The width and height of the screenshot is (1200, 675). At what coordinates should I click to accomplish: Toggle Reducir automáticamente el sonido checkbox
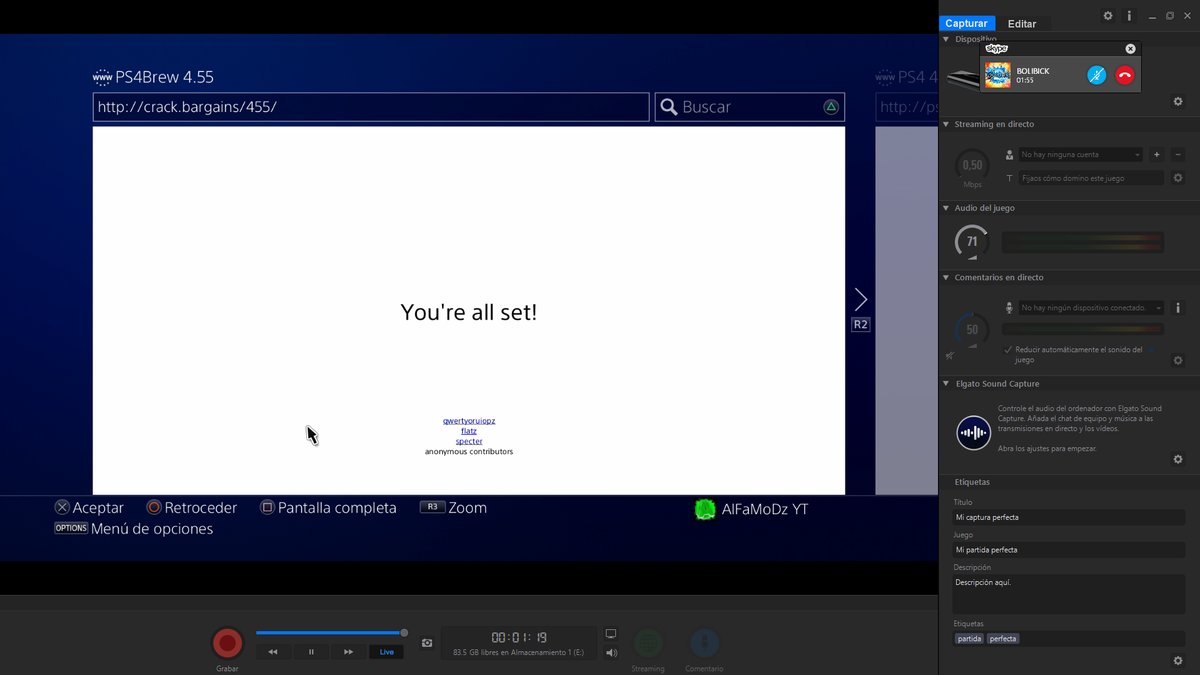1008,349
